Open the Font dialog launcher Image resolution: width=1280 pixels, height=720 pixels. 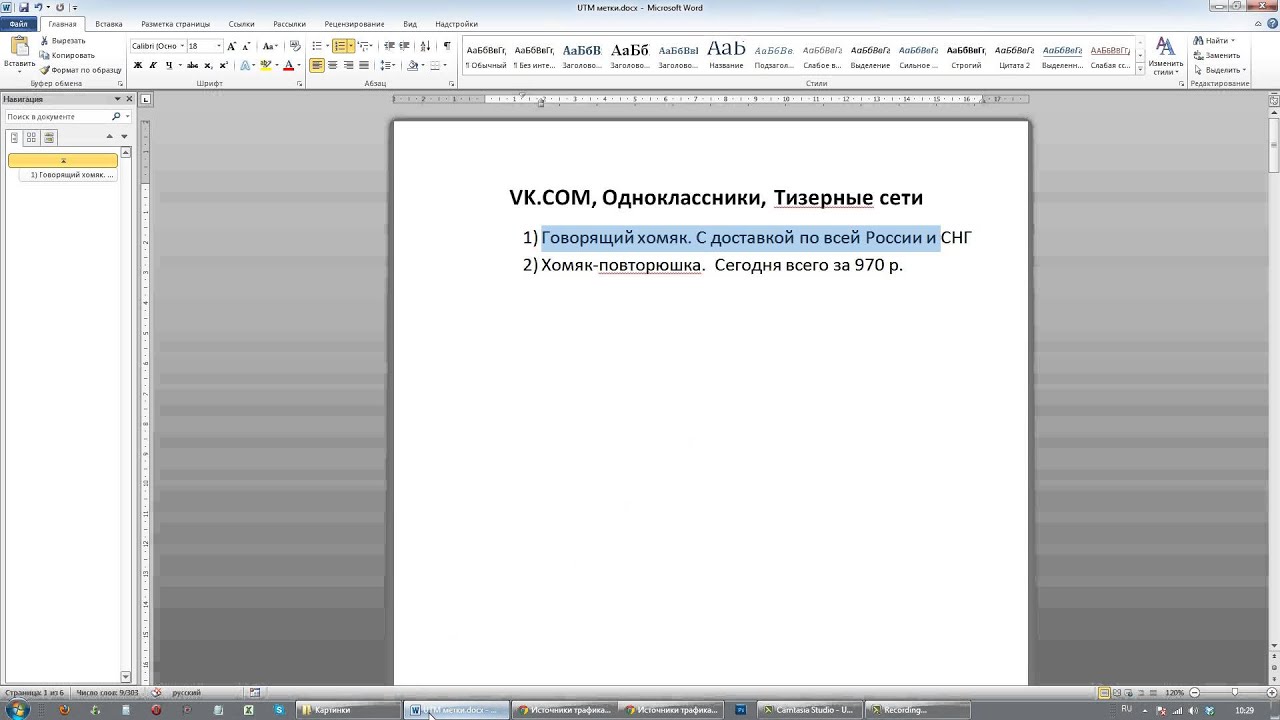click(300, 84)
